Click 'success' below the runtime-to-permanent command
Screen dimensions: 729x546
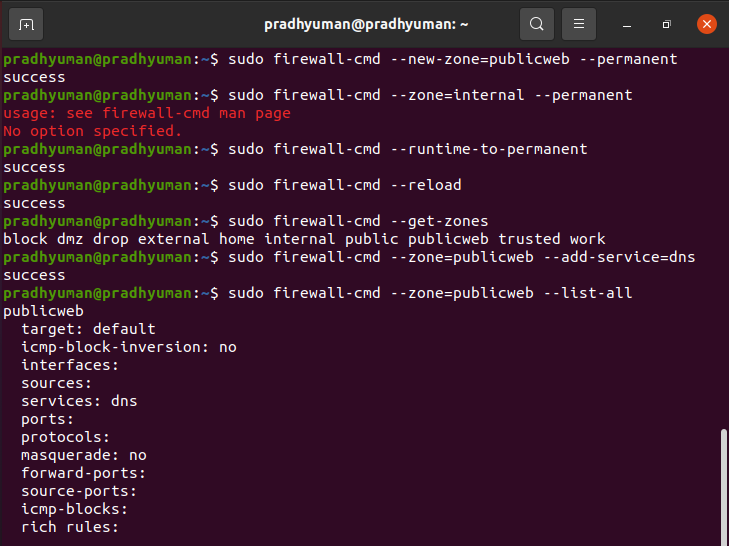34,167
